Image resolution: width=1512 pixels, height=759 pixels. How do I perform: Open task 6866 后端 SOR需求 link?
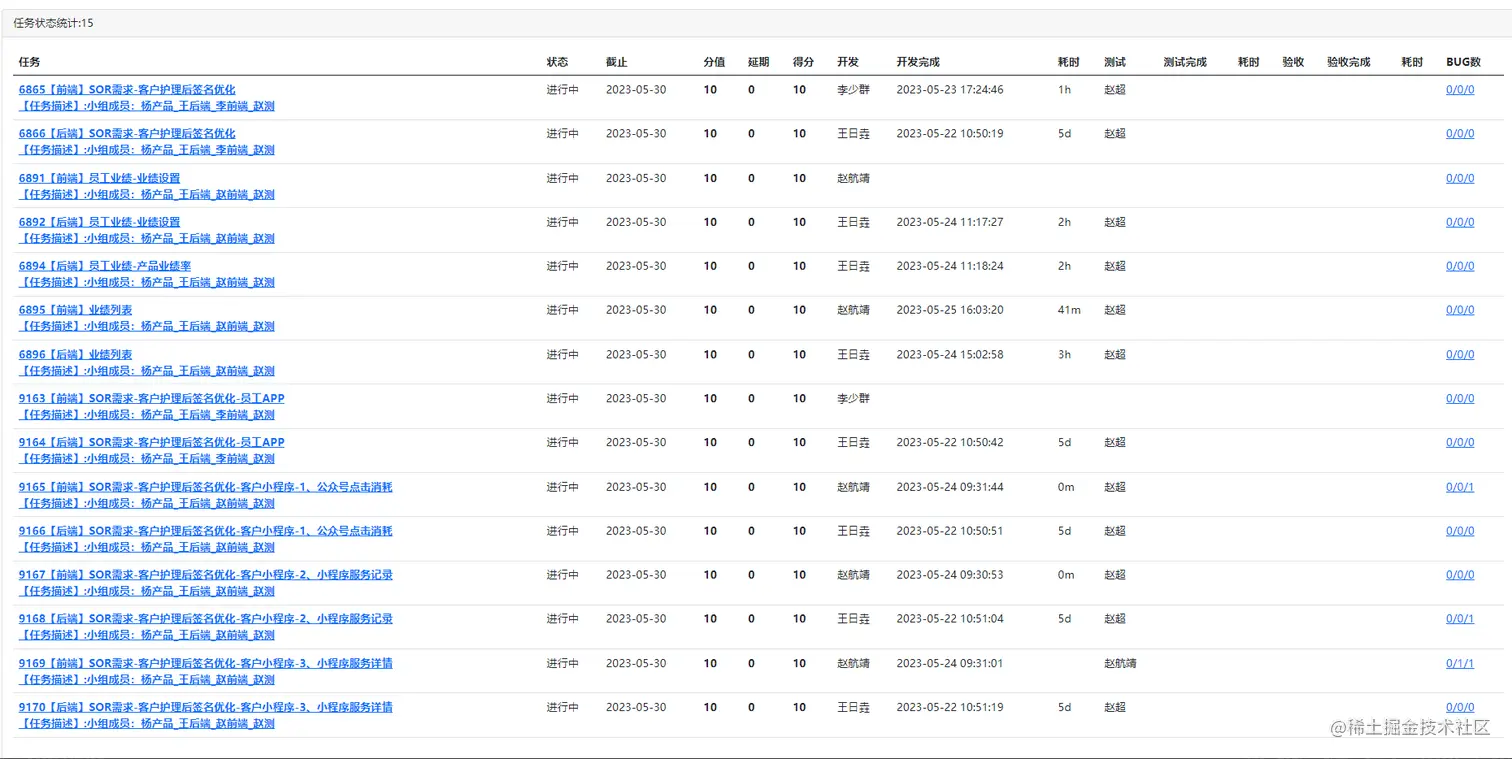tap(127, 134)
